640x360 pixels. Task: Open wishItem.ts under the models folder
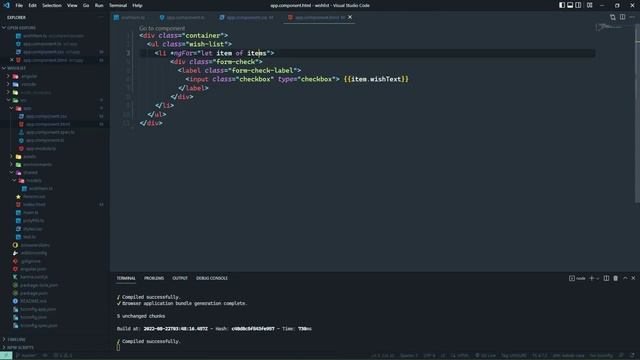40,189
